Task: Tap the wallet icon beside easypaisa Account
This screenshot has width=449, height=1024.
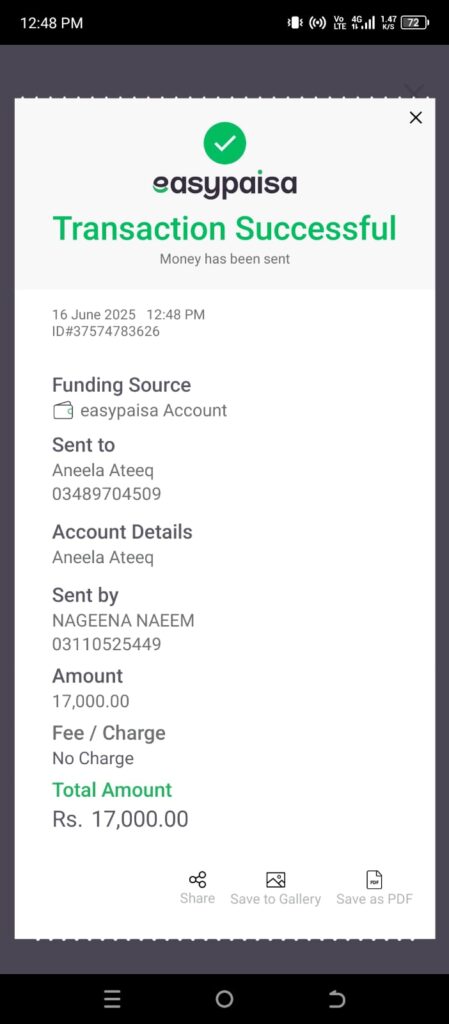Action: pyautogui.click(x=63, y=411)
